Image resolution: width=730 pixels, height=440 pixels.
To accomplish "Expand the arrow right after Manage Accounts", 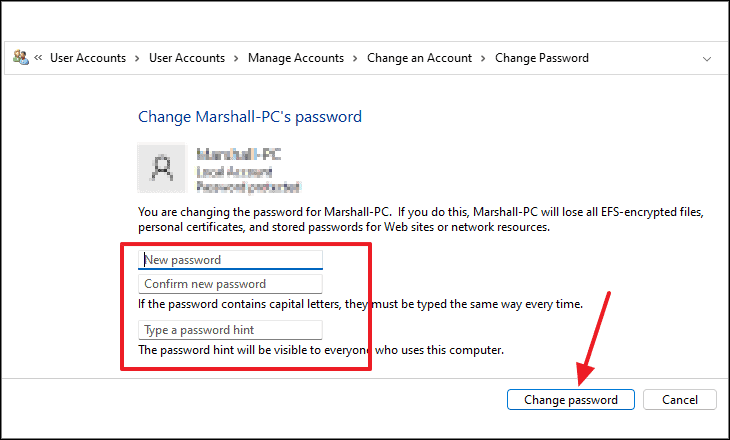I will 355,58.
